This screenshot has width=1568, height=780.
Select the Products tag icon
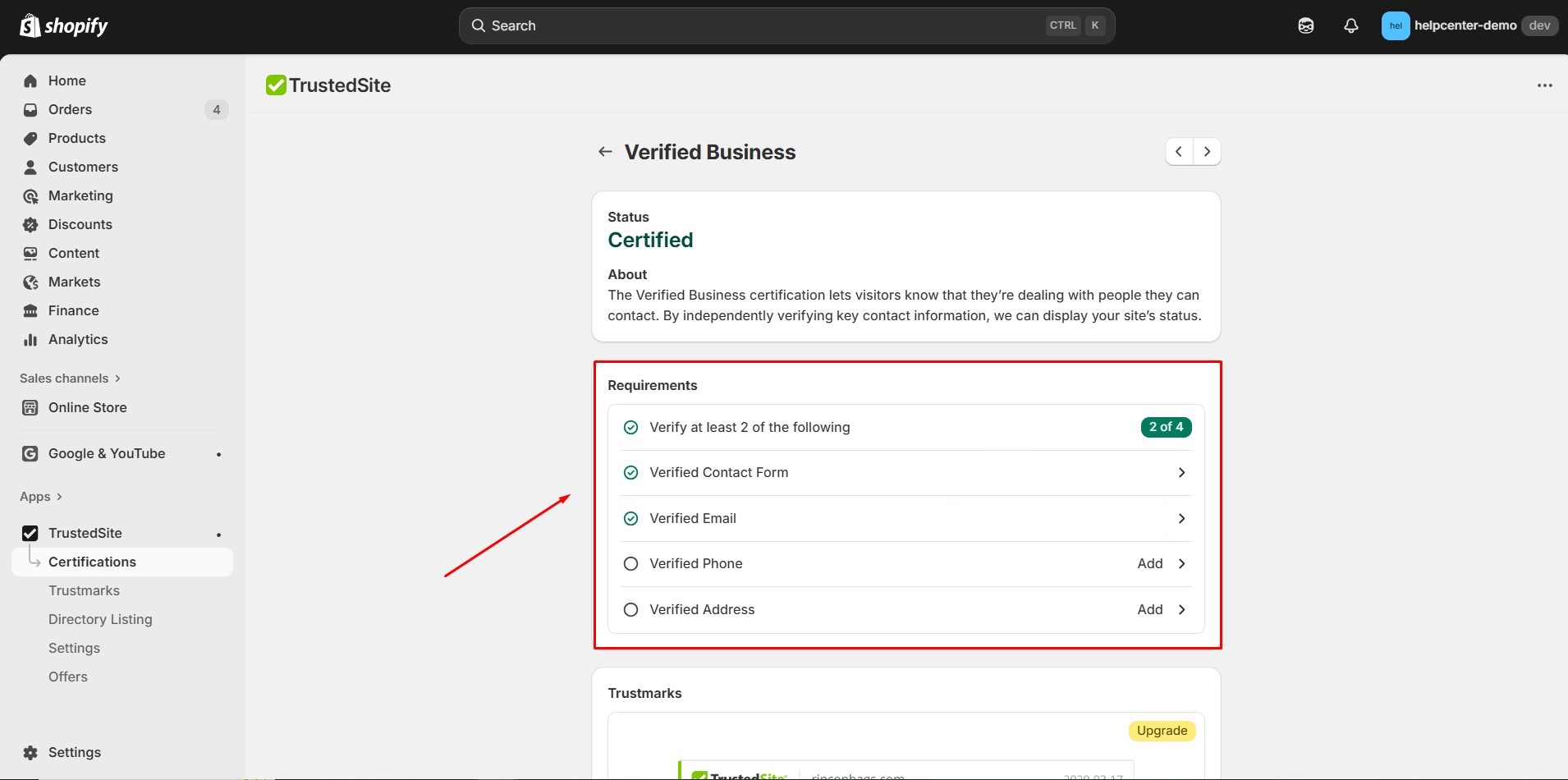30,138
